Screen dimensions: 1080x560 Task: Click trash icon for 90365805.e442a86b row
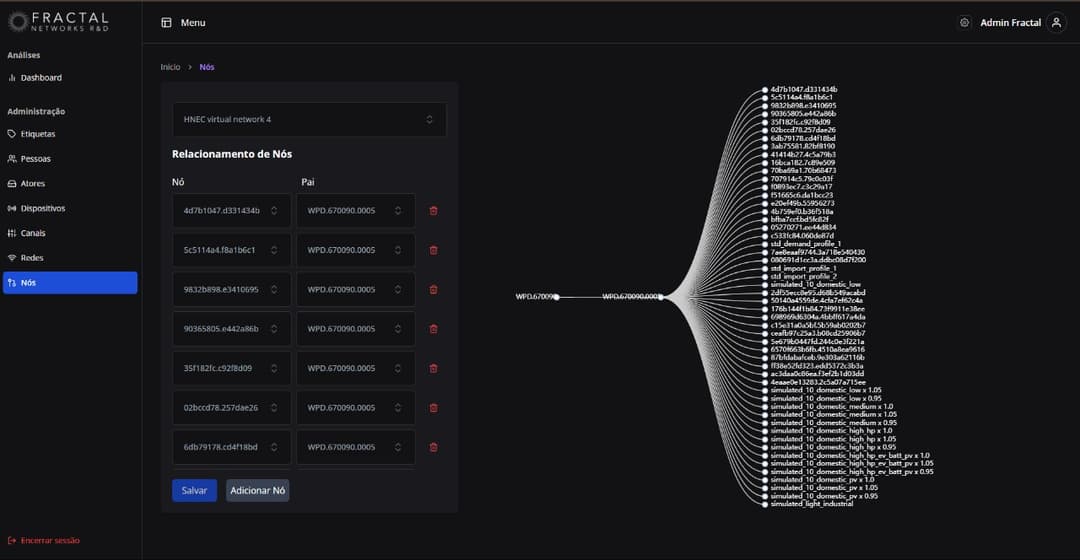(x=433, y=329)
